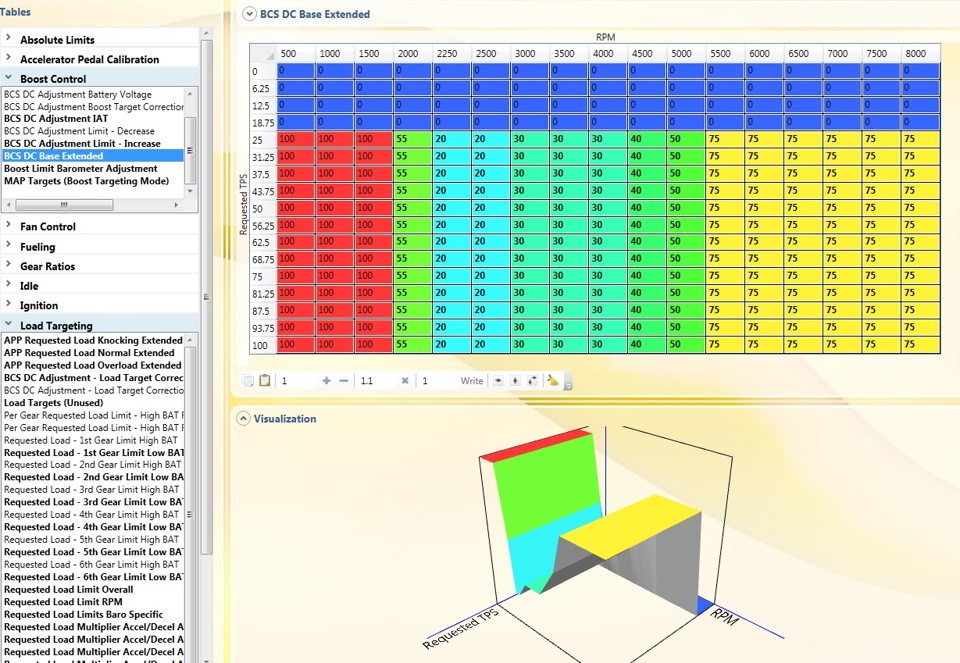The height and width of the screenshot is (663, 960).
Task: Click the 2D interpolate arrows icon
Action: [x=533, y=381]
